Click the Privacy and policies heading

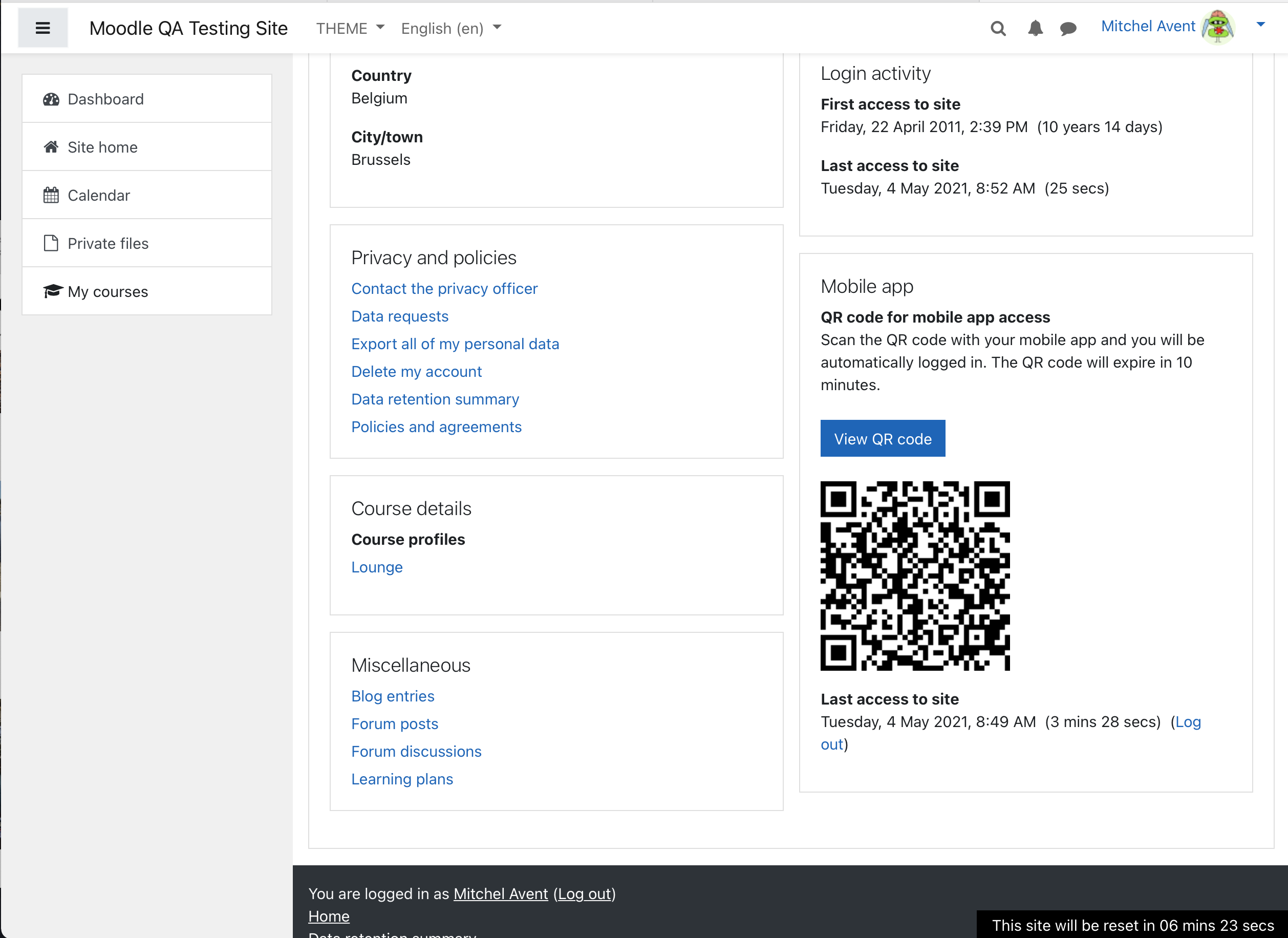(x=434, y=258)
